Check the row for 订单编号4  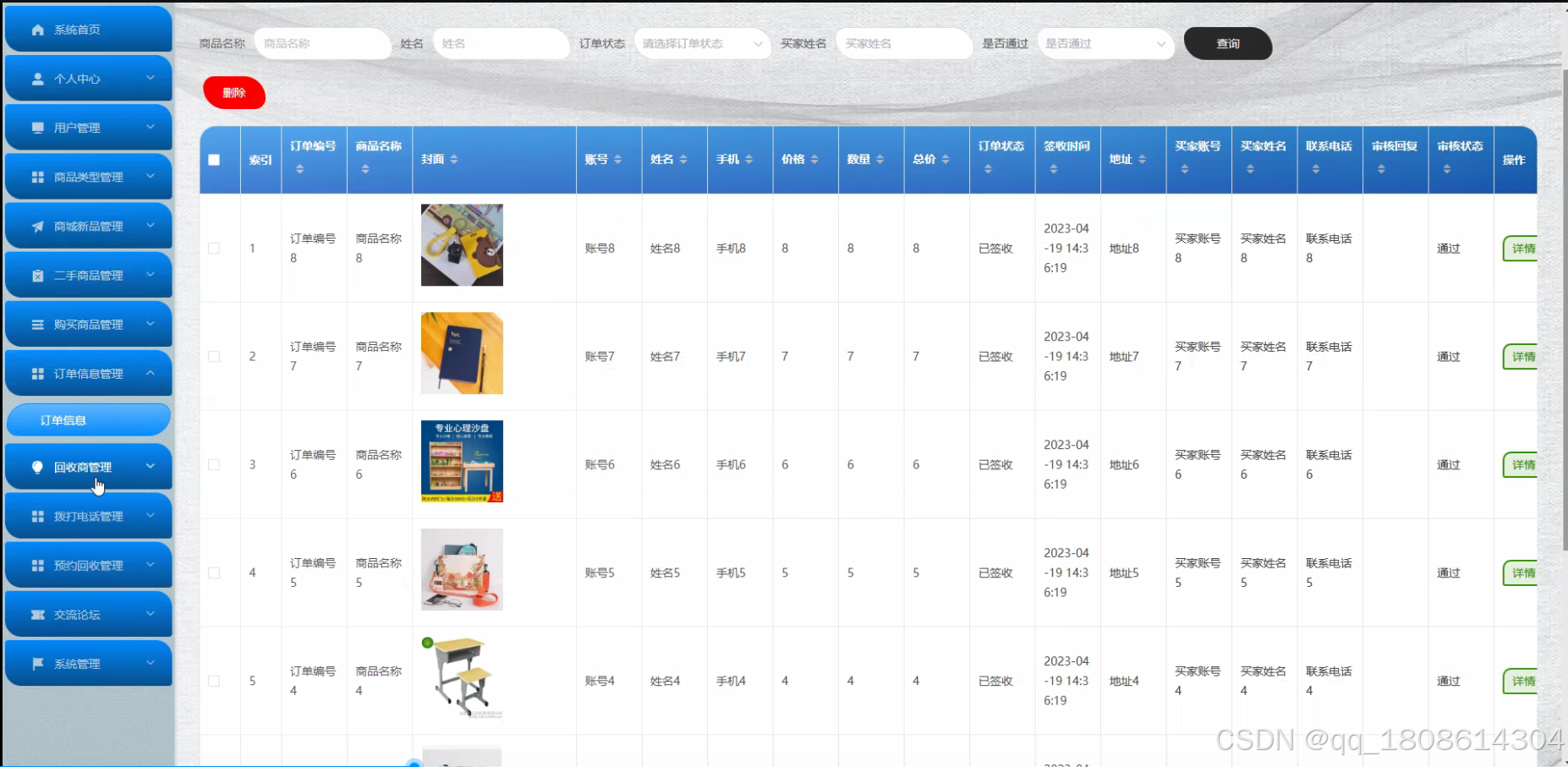(x=214, y=682)
